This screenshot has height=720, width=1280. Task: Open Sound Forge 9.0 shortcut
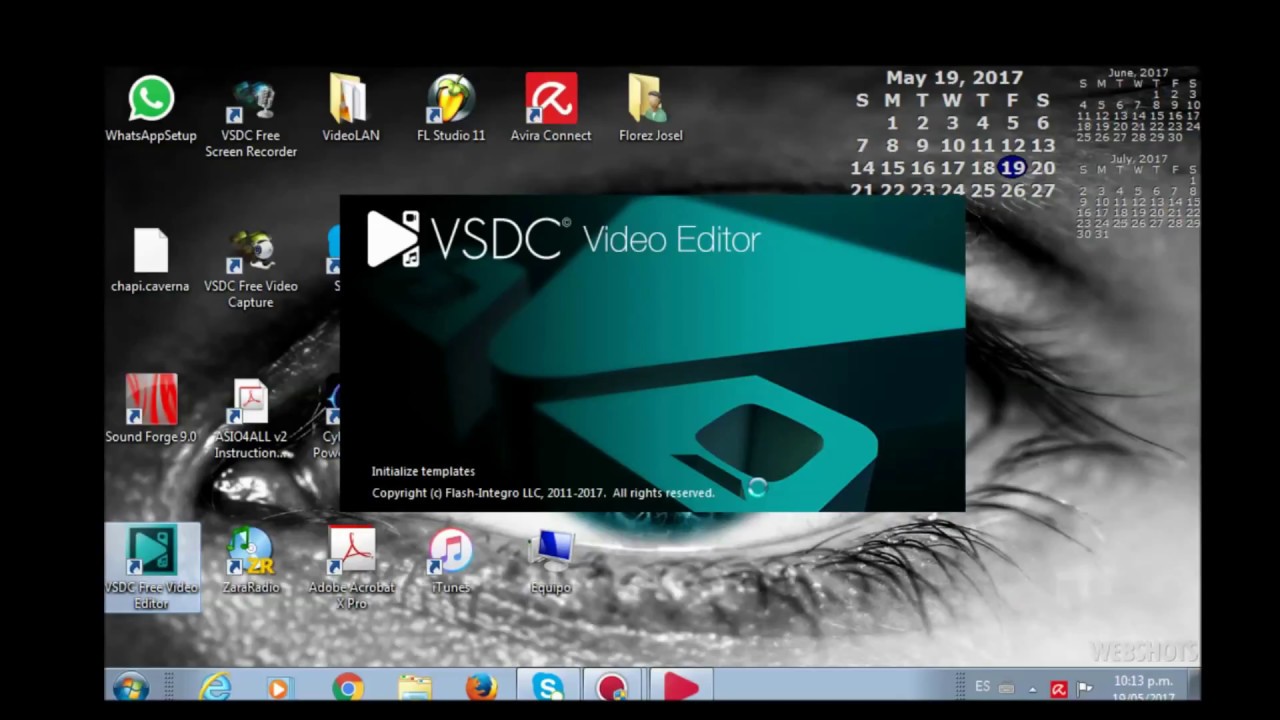point(151,410)
